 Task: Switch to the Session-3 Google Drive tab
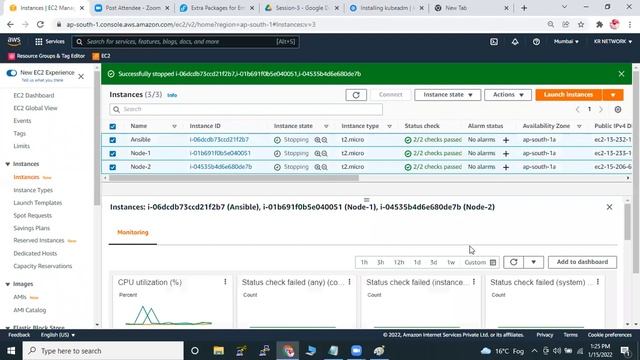click(302, 8)
